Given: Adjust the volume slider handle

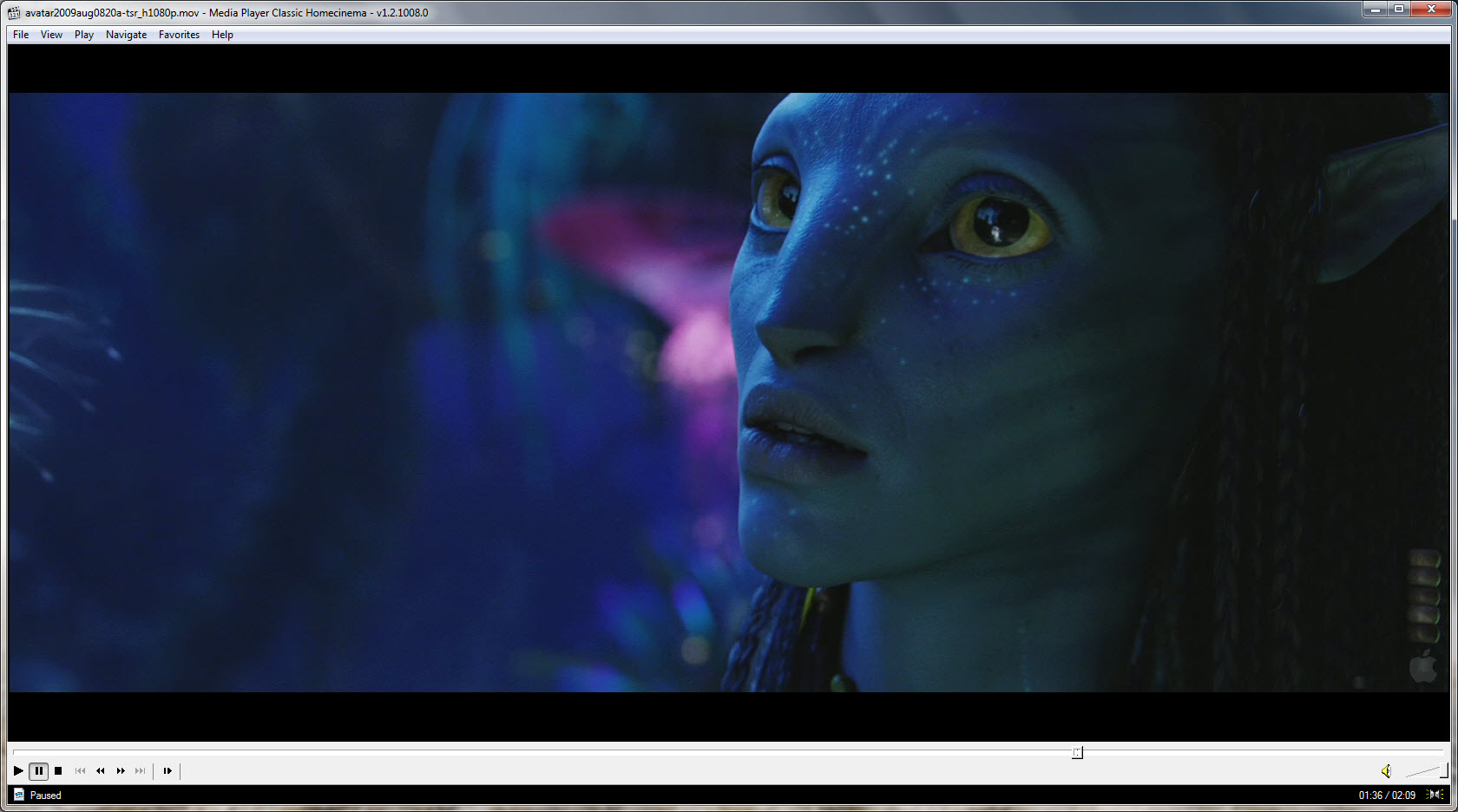Looking at the screenshot, I should (1444, 770).
